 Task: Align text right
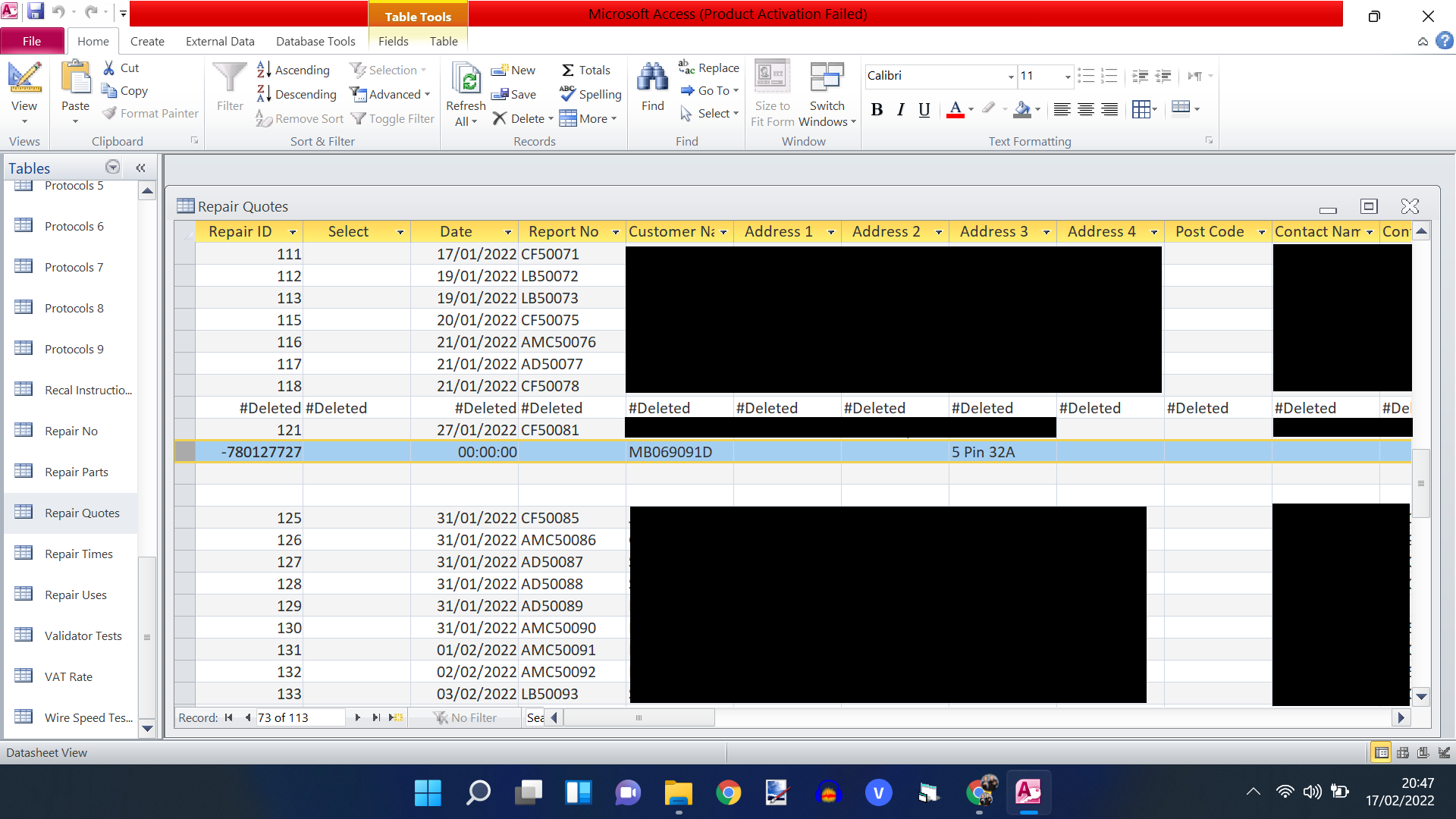pyautogui.click(x=1109, y=110)
